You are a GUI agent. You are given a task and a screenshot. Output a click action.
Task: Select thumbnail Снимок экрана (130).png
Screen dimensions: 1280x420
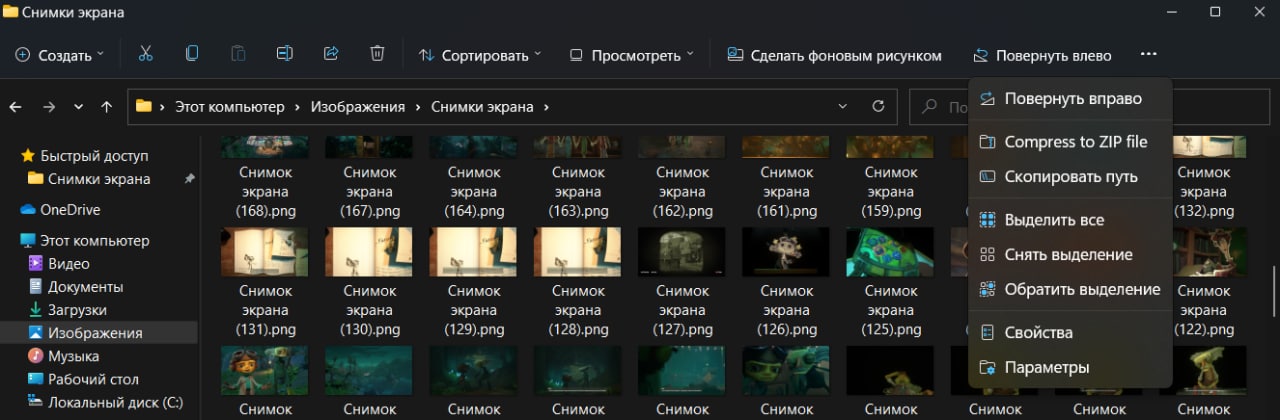[369, 251]
